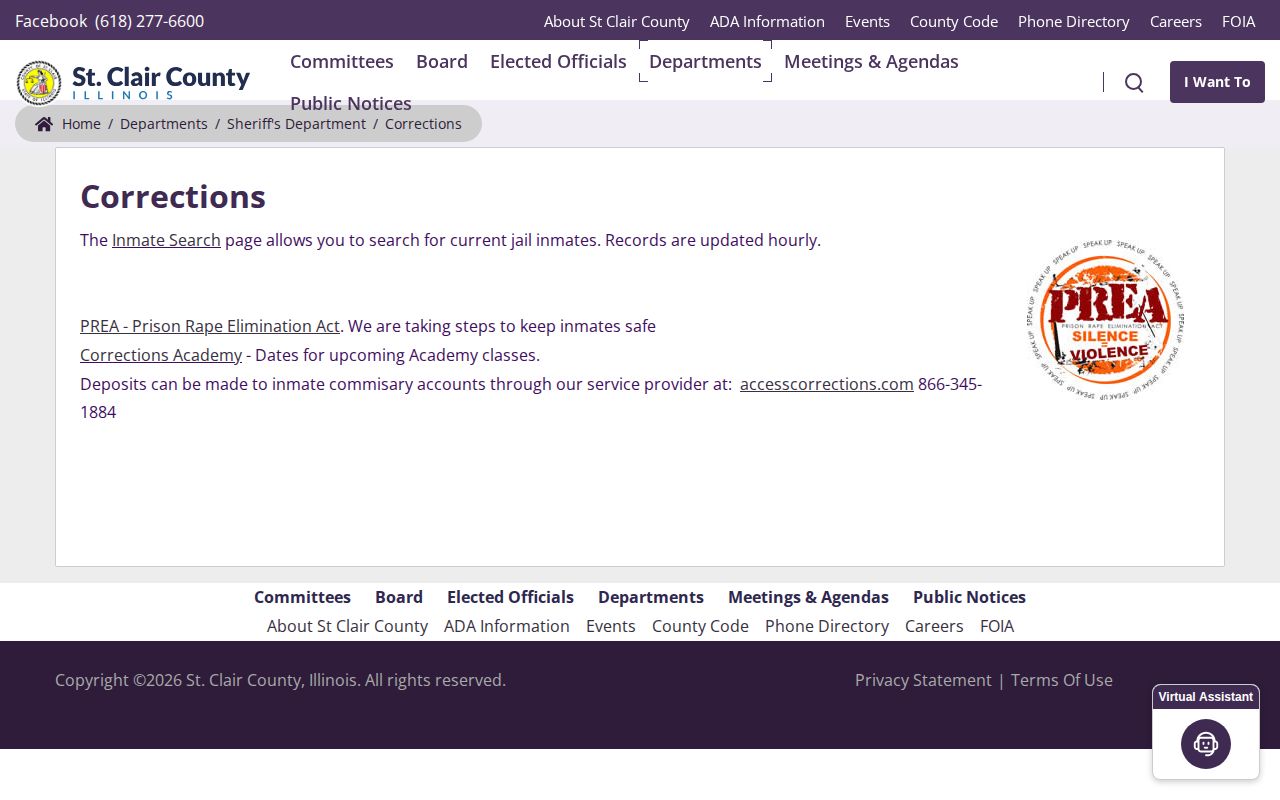Open Meetings & Agendas in footer navigation

(808, 597)
